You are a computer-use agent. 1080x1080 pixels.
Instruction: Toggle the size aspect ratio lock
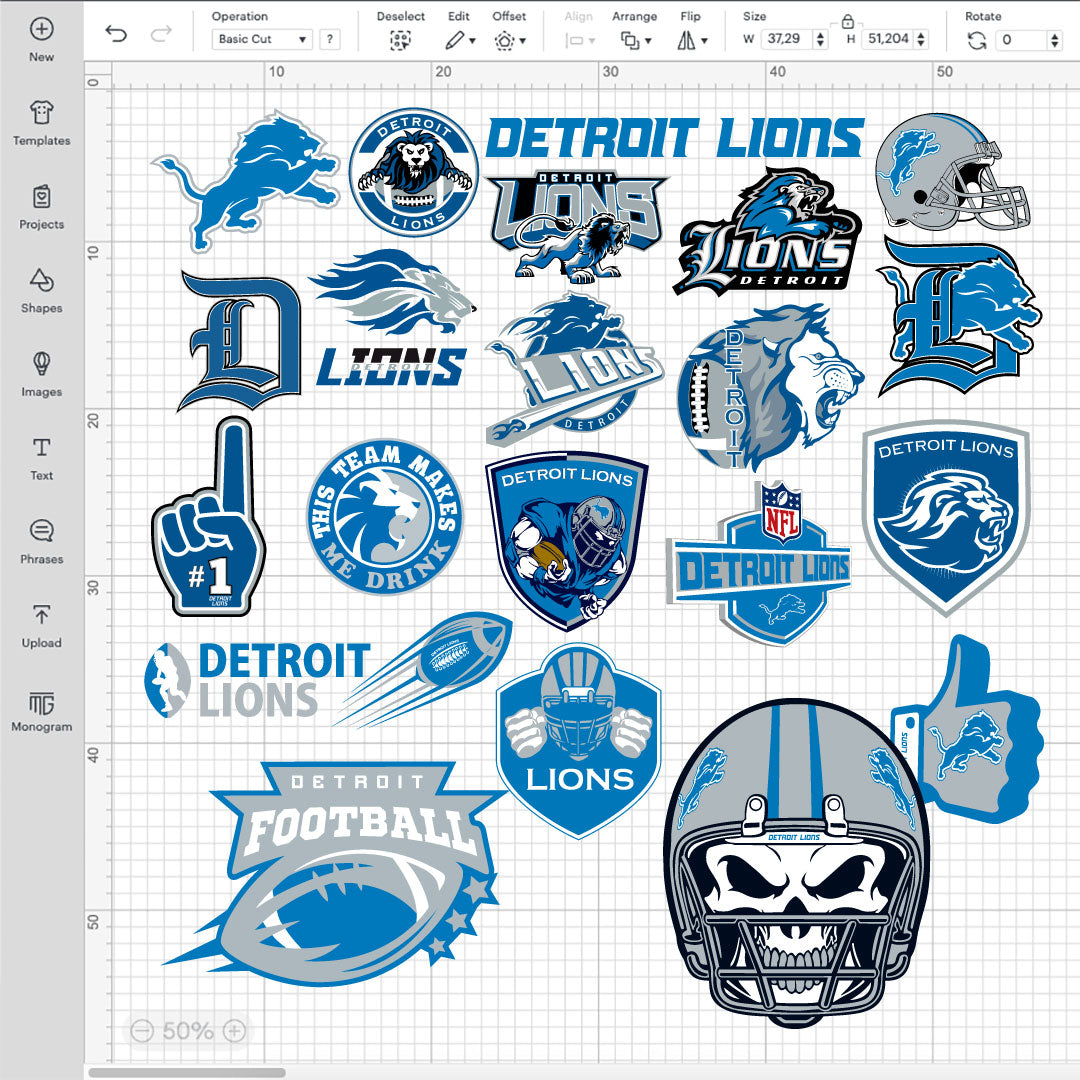[x=847, y=20]
